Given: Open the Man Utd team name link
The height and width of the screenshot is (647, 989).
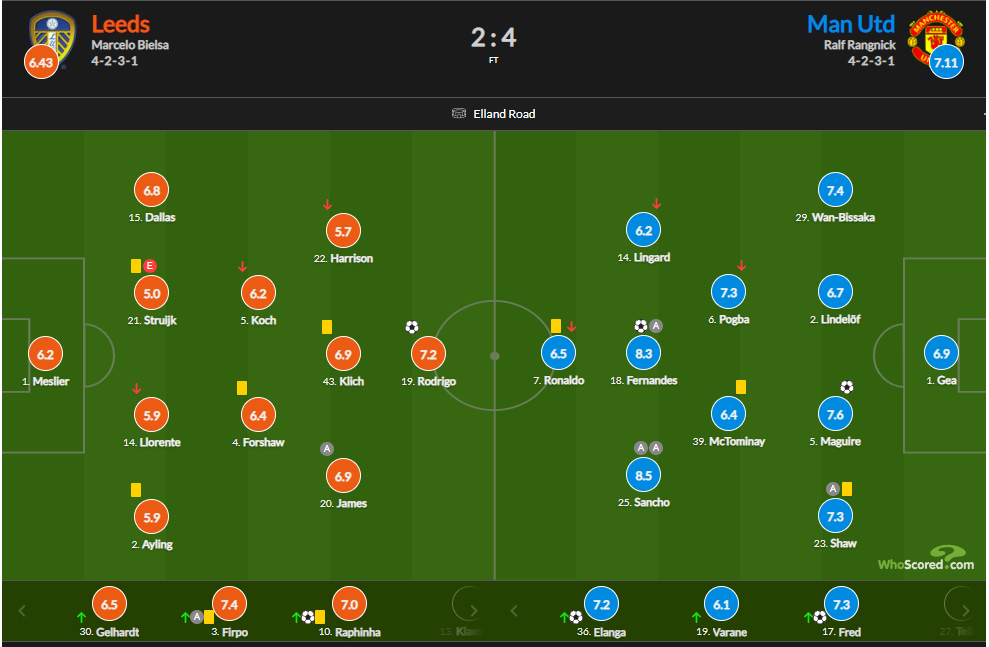Looking at the screenshot, I should coord(851,24).
